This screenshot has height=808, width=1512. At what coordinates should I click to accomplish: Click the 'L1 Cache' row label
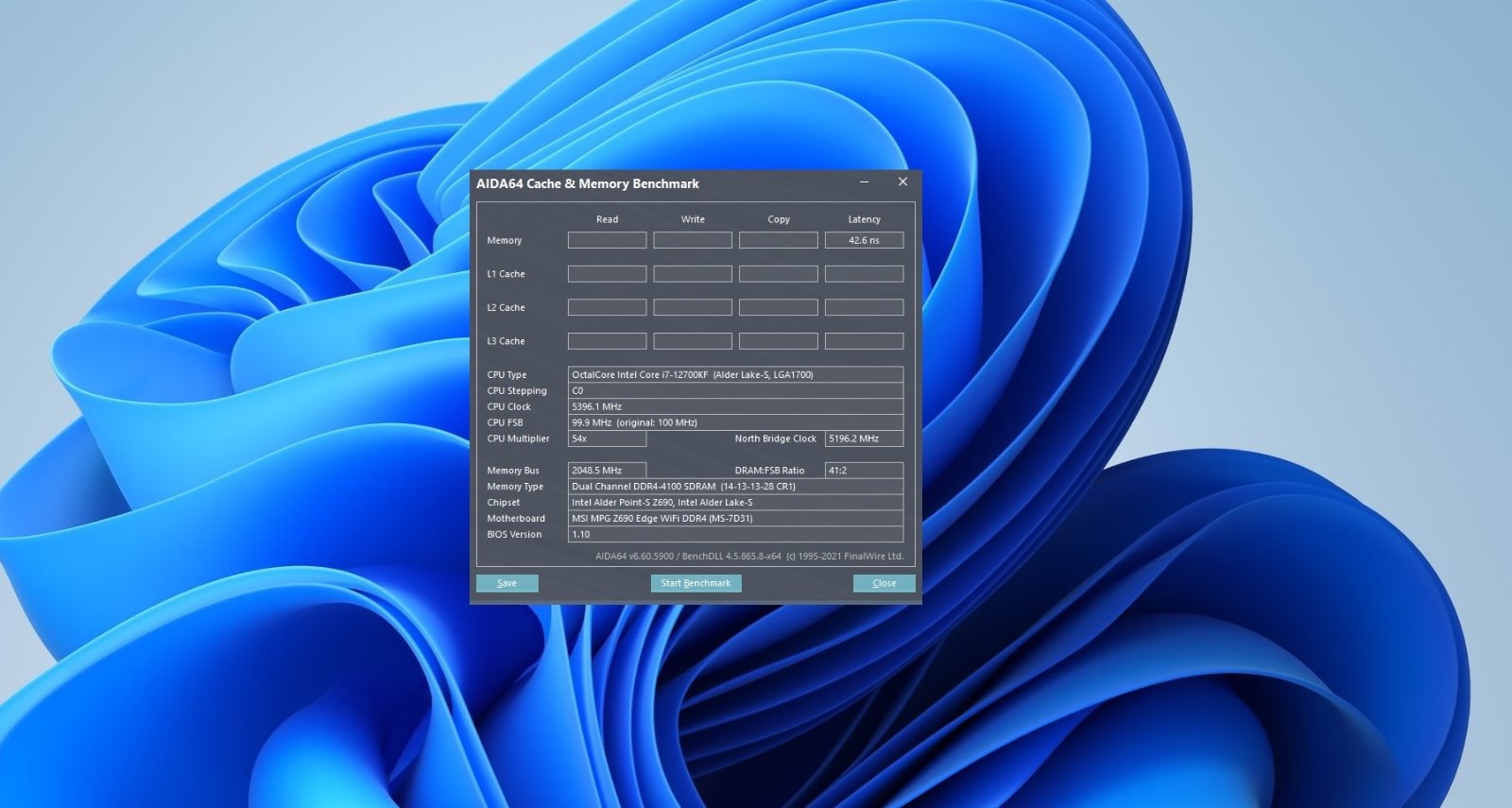point(506,274)
